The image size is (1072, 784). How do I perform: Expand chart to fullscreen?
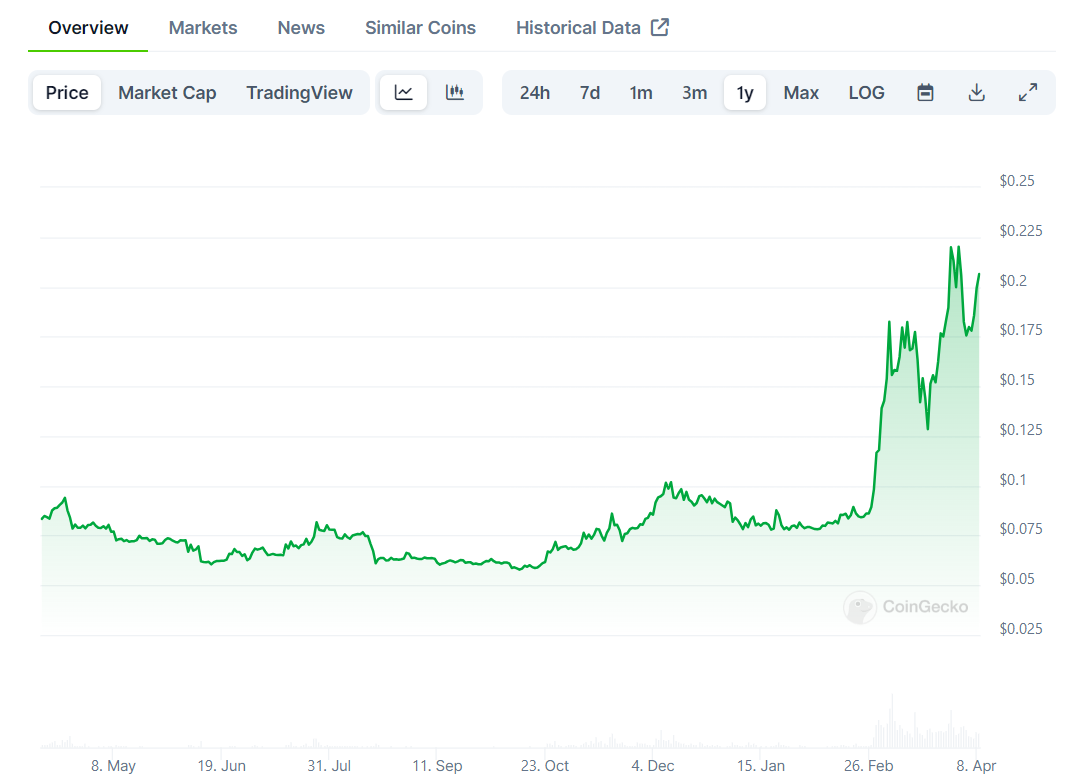coord(1028,93)
